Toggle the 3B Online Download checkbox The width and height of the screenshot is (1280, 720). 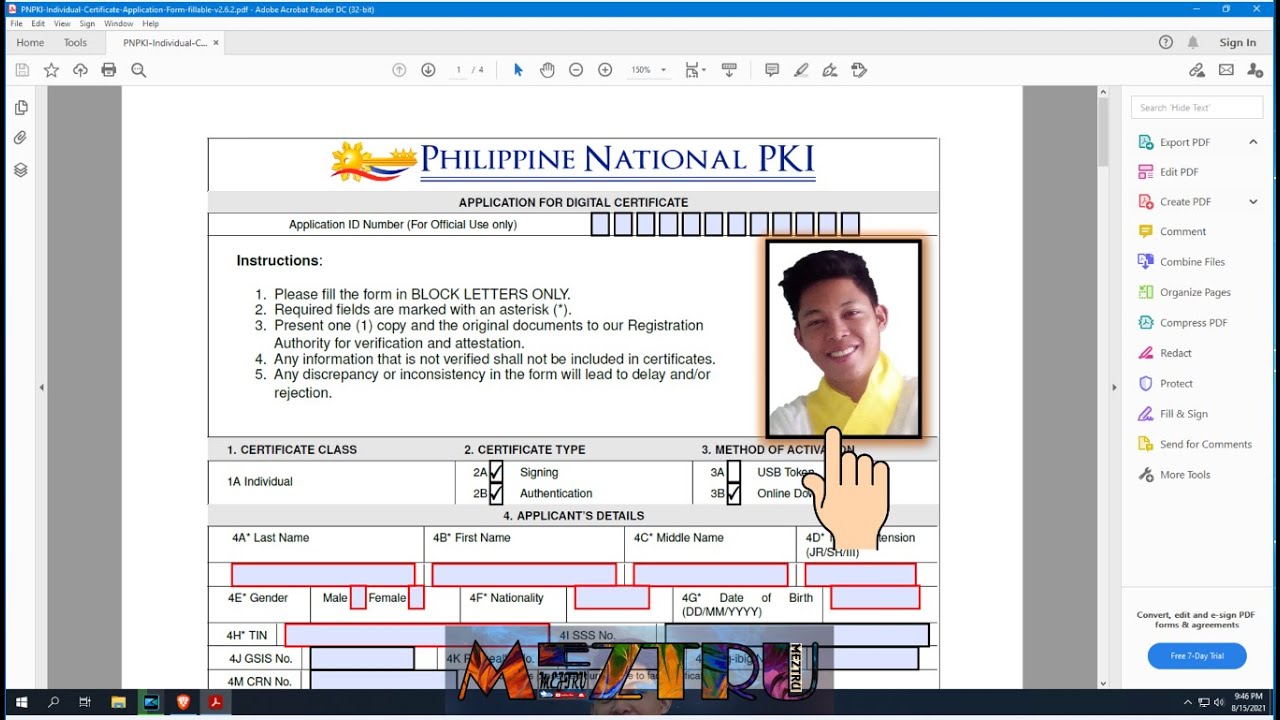point(734,493)
